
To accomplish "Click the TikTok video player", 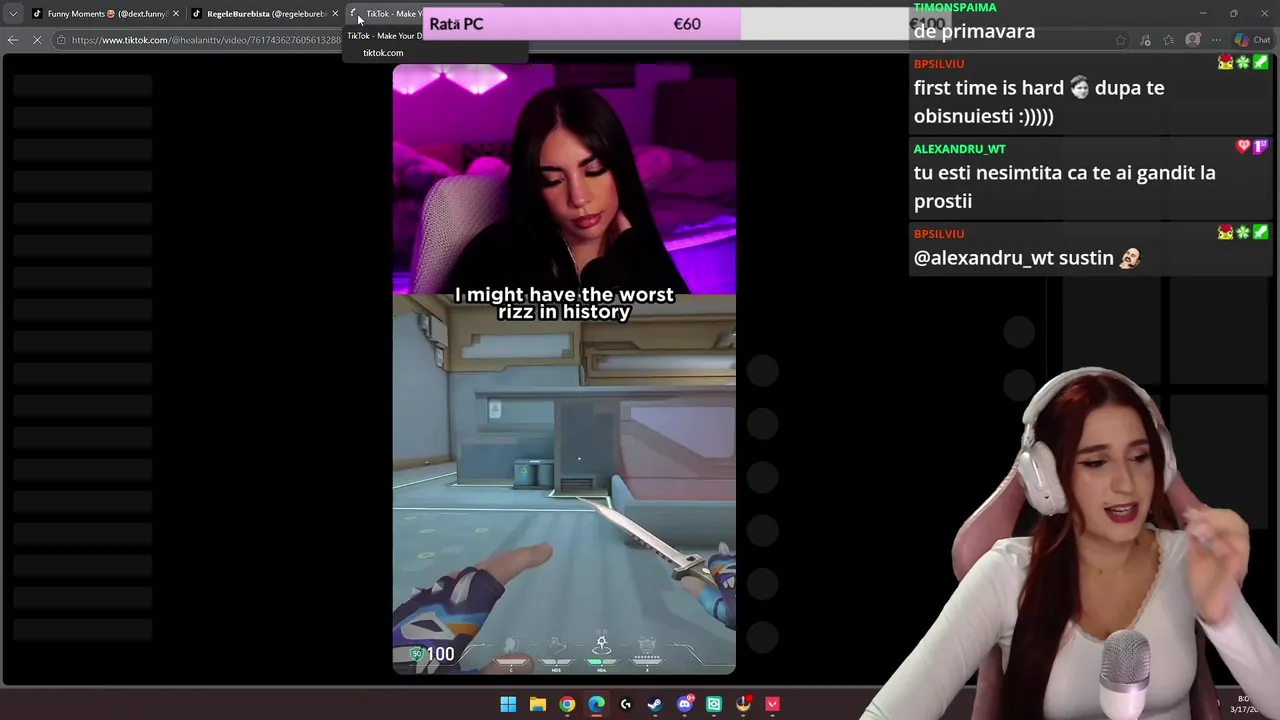I will pos(564,369).
